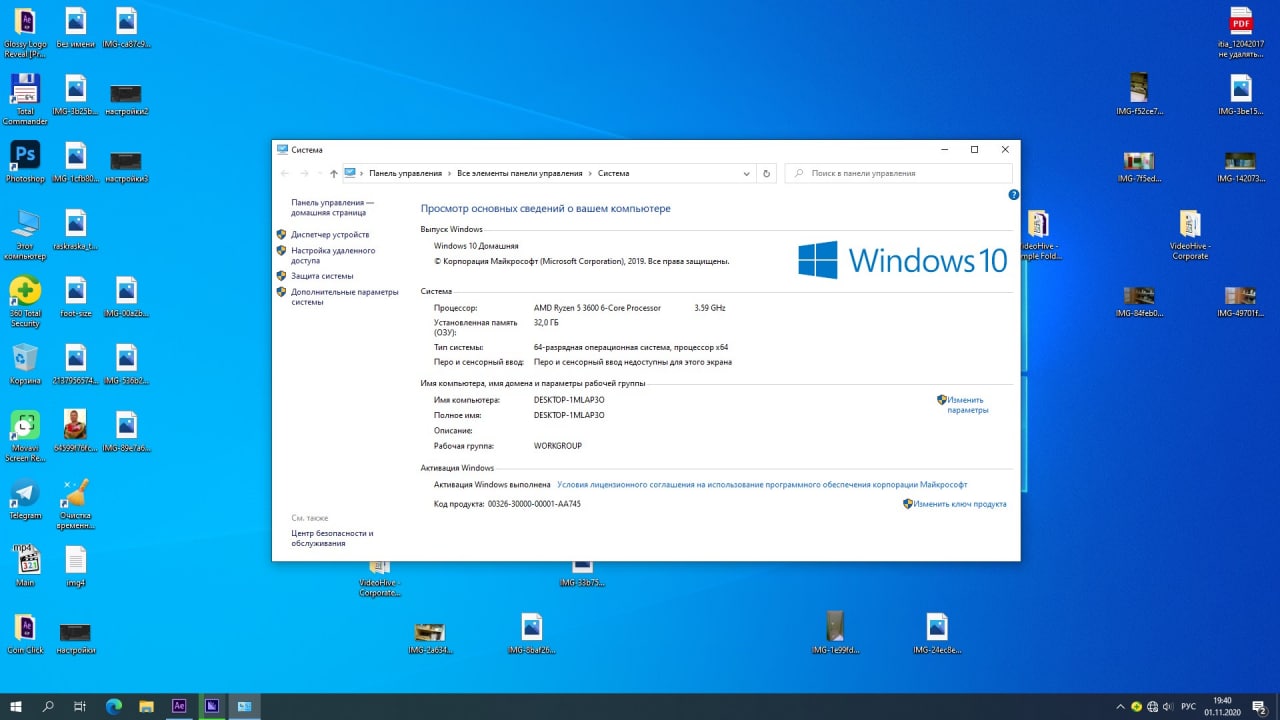
Task: Open System Protection link in sidebar
Action: pyautogui.click(x=322, y=276)
